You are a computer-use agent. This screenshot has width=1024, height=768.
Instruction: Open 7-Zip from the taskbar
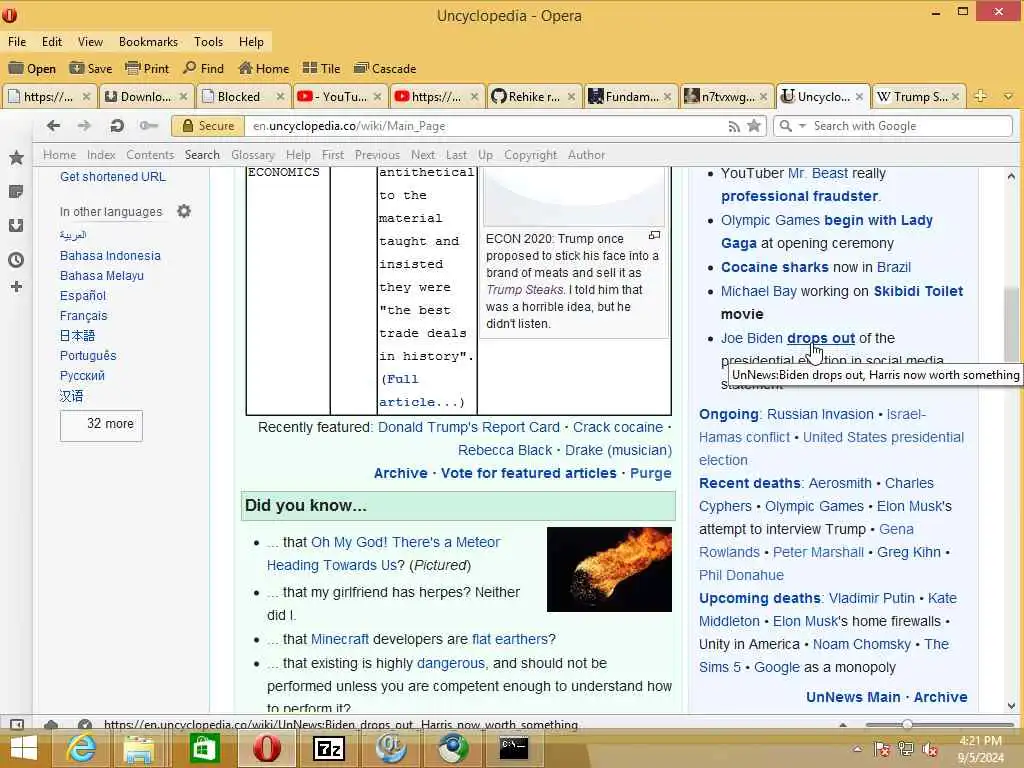coord(329,748)
